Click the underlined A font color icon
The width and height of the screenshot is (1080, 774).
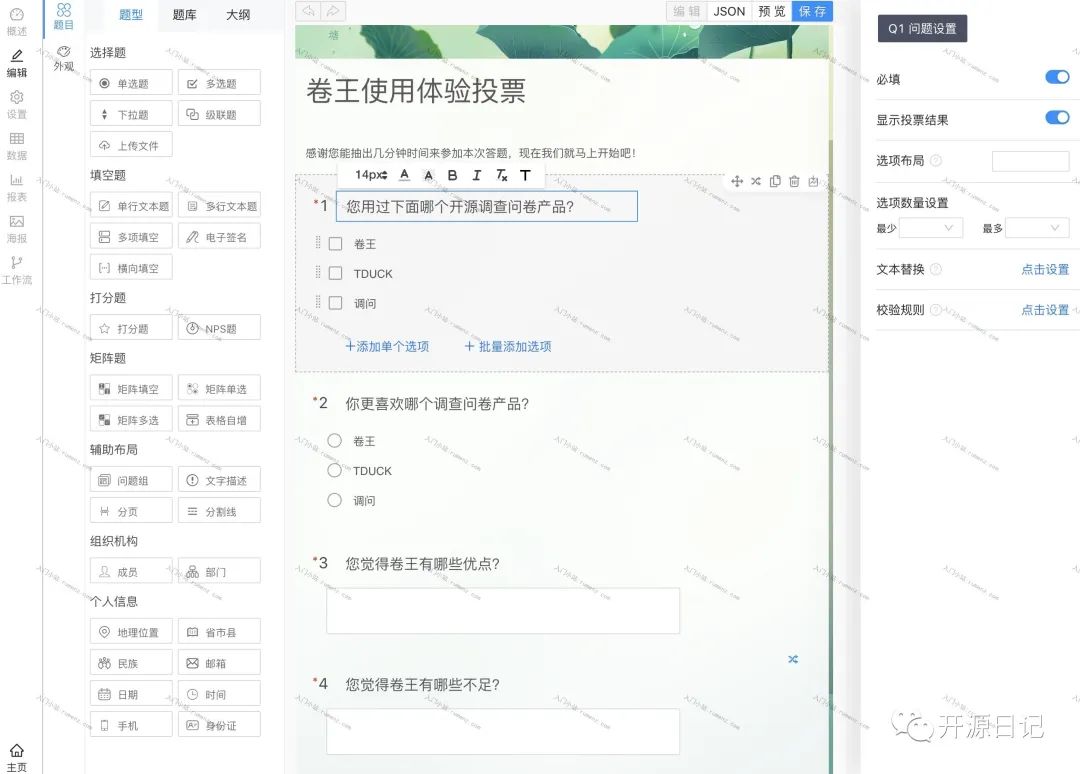[x=404, y=175]
